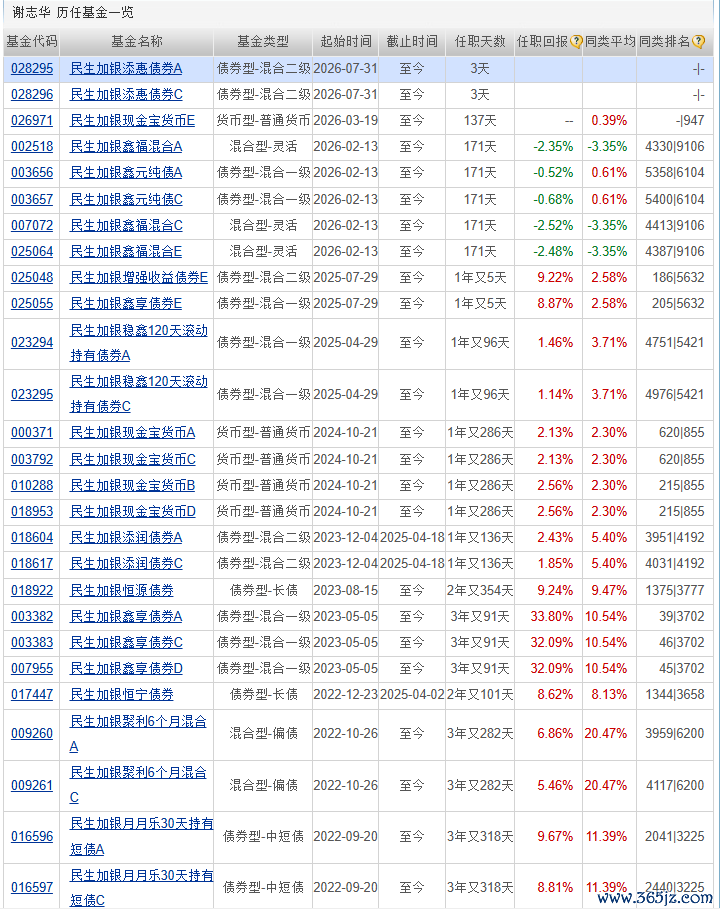720x913 pixels.
Task: Open 民生加银月月乐30天持有短债A link
Action: coord(141,837)
